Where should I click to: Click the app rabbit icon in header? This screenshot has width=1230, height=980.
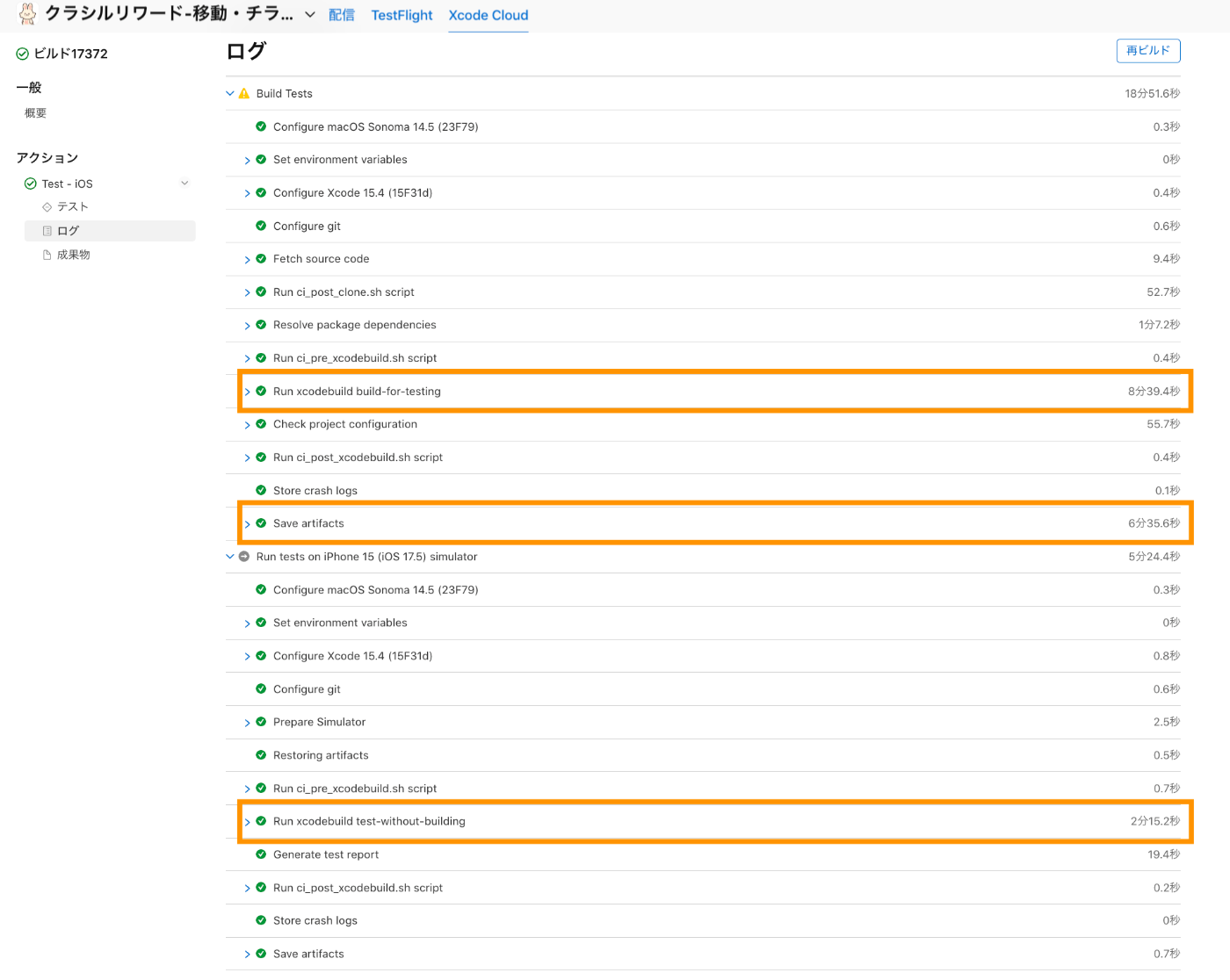click(x=27, y=13)
